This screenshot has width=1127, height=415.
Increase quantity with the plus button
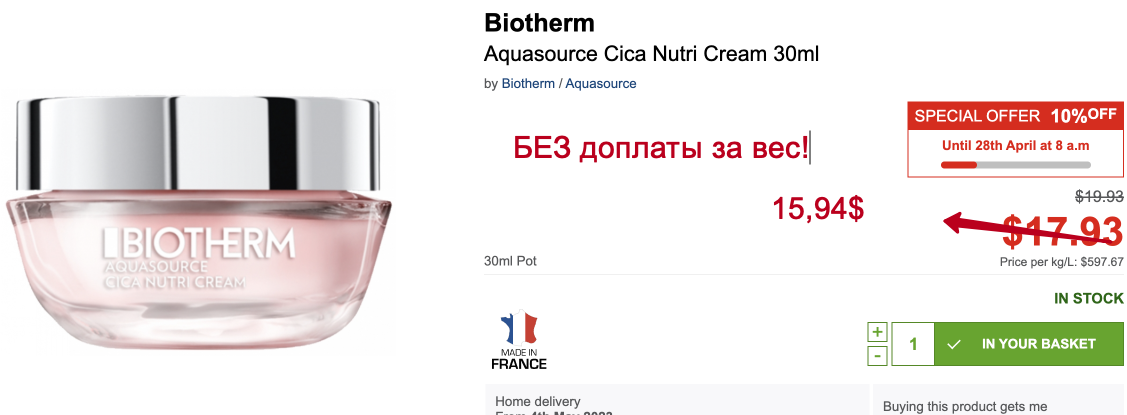(877, 331)
